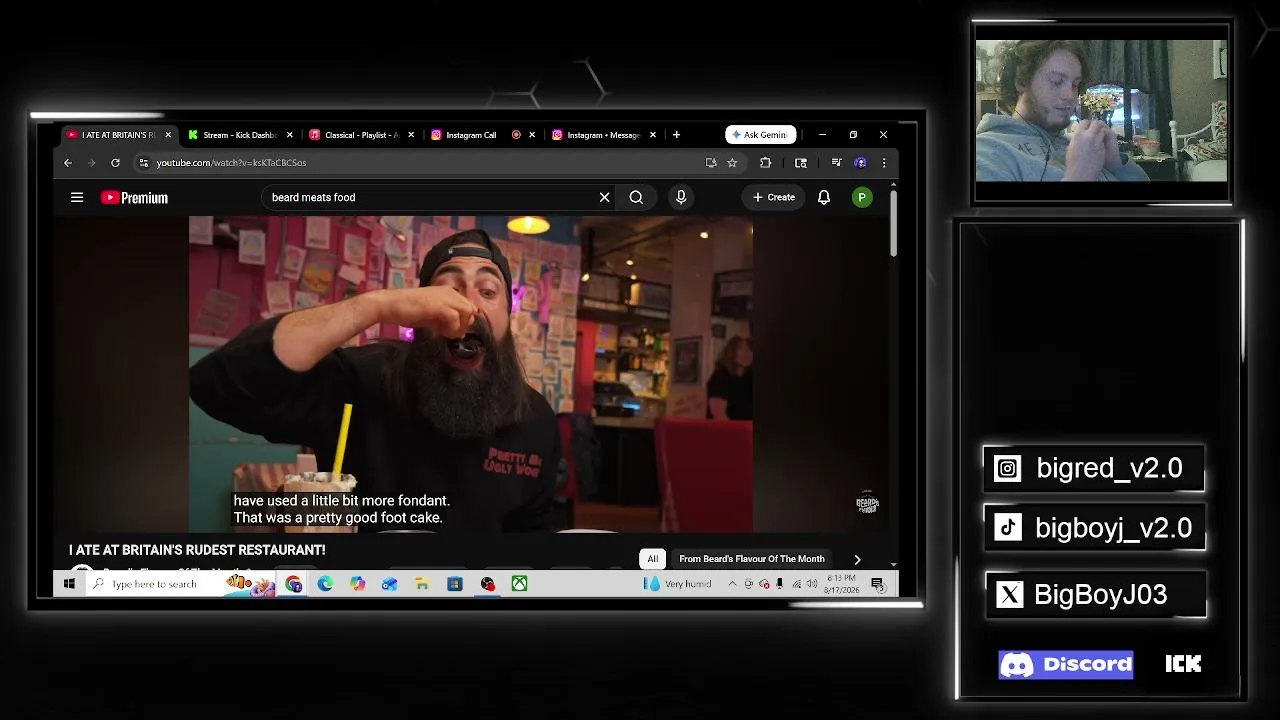Click the tray volume speaker icon

click(x=811, y=584)
